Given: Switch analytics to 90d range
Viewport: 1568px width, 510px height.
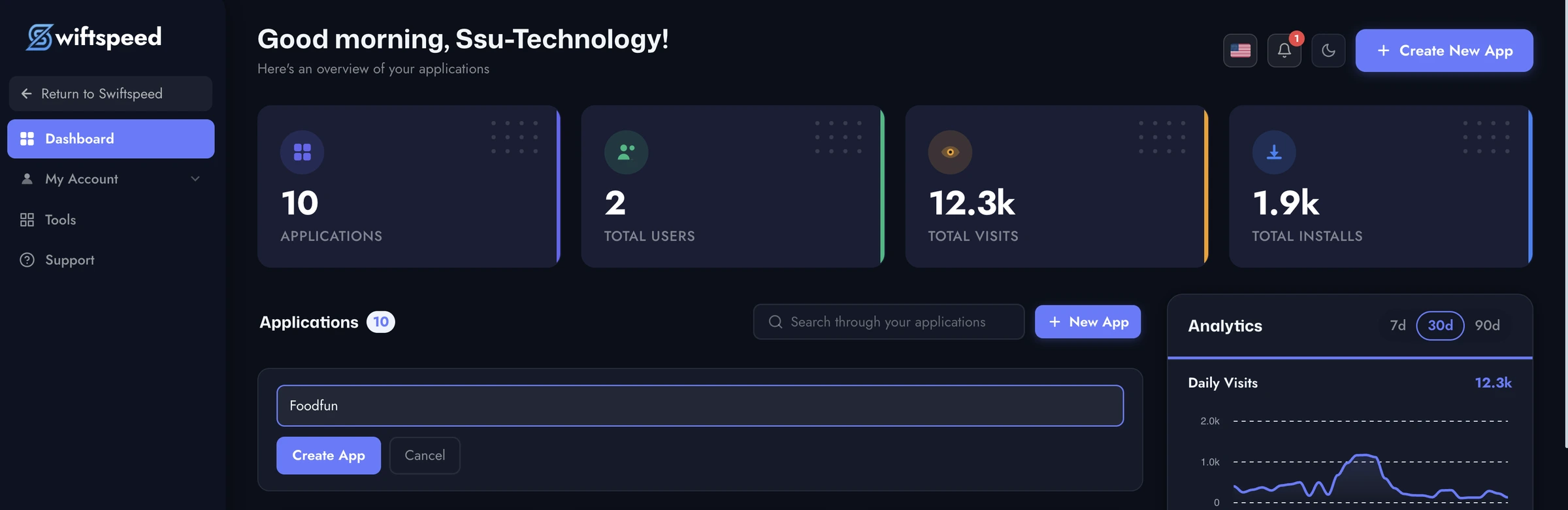Looking at the screenshot, I should click(x=1487, y=326).
